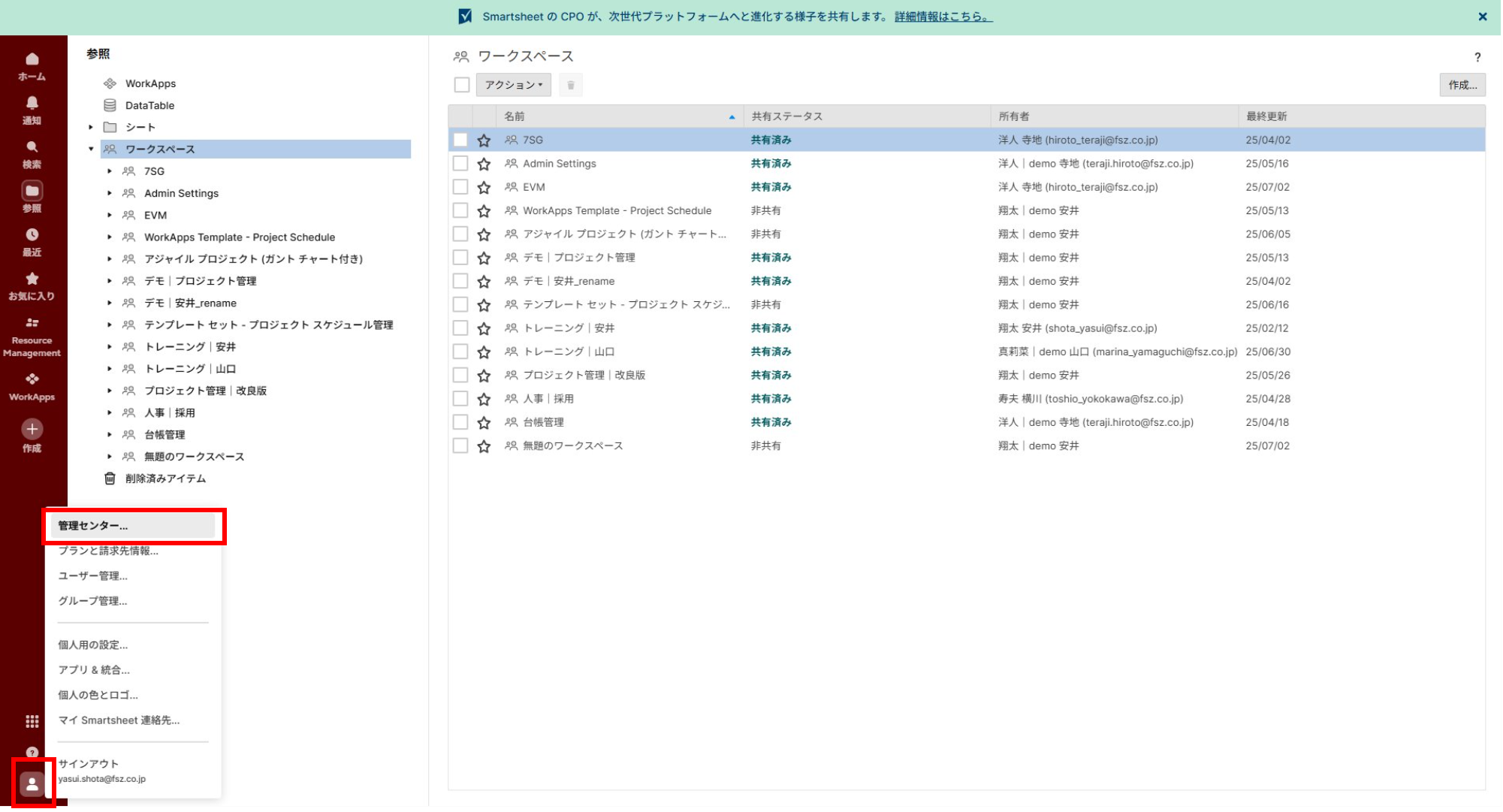Sort by 最終更新 column header
The image size is (1503, 812).
[1361, 116]
